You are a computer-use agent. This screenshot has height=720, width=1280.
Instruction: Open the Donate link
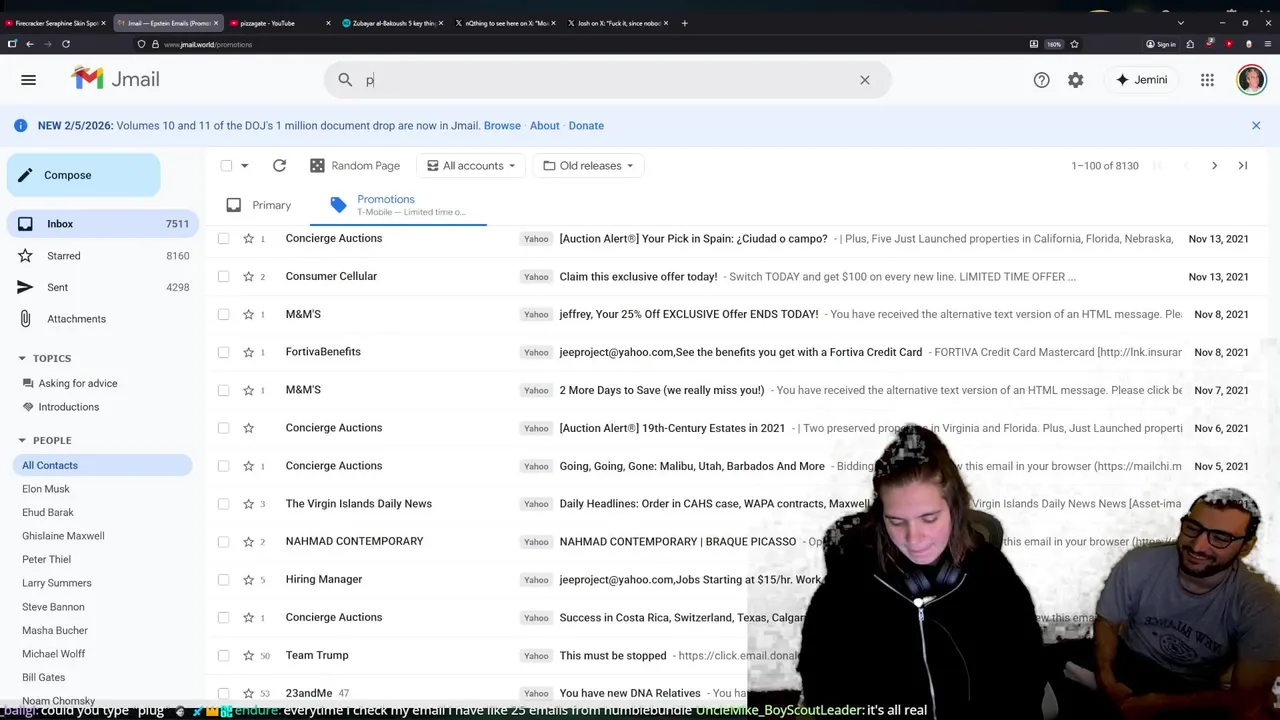click(586, 126)
